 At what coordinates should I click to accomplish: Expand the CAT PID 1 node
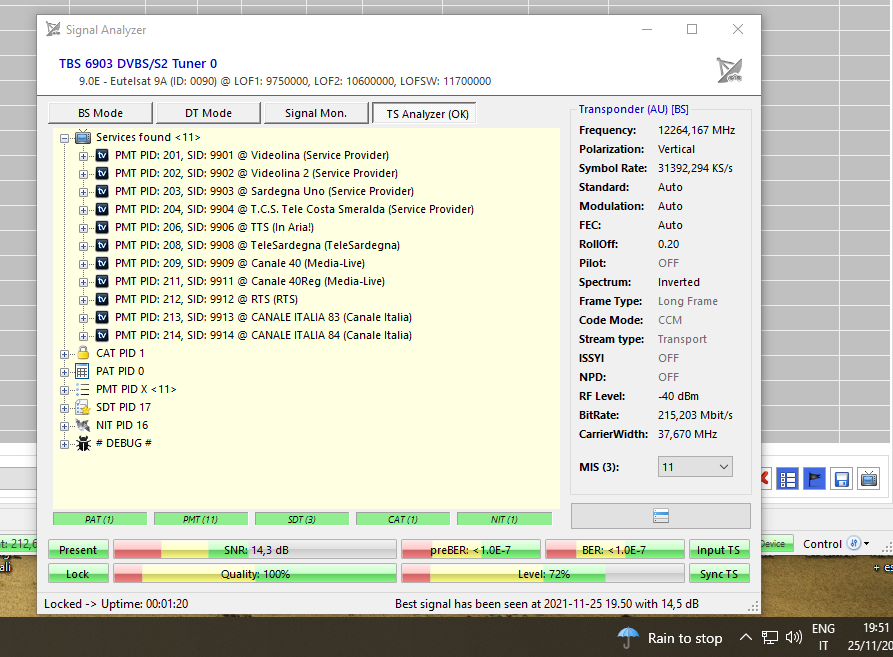[64, 354]
